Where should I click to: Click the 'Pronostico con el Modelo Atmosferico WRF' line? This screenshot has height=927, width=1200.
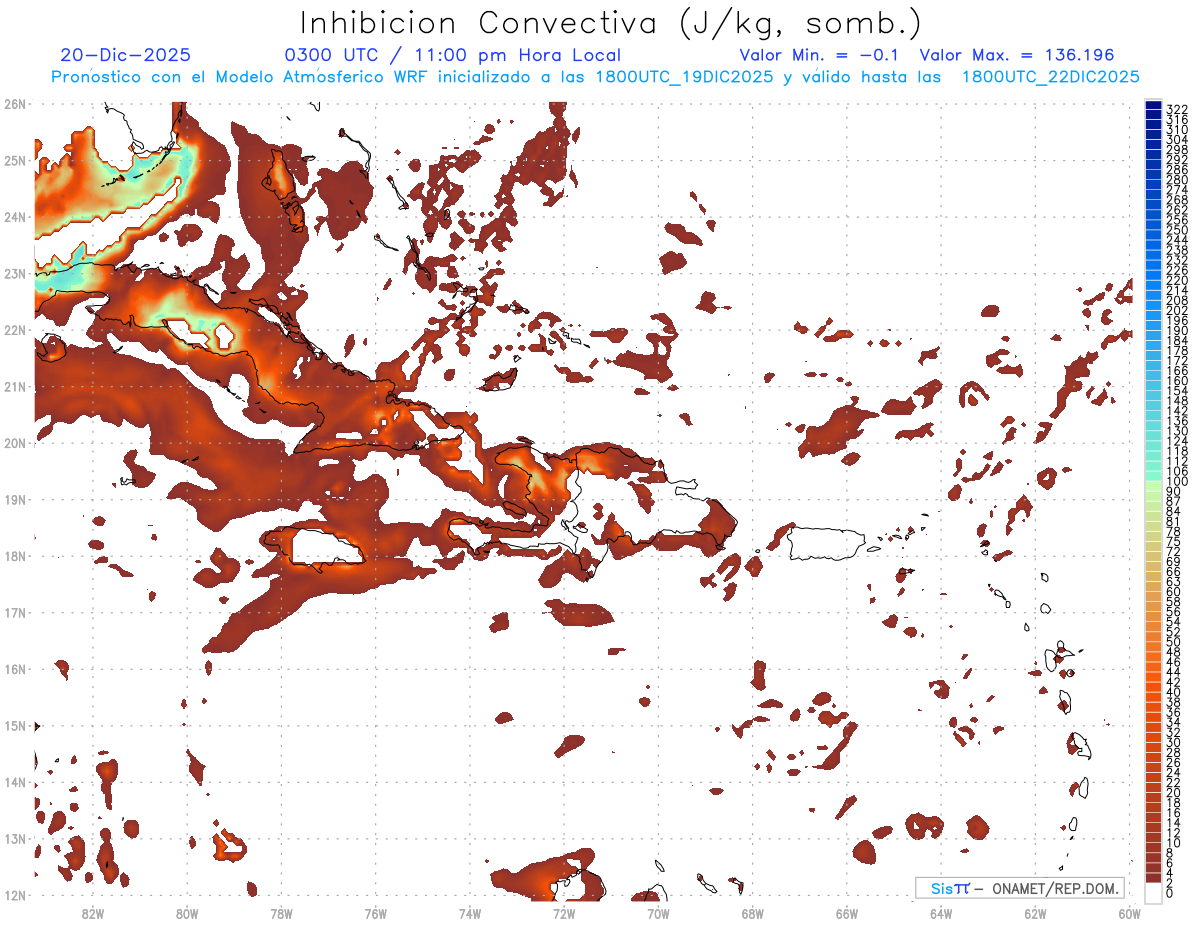click(x=595, y=77)
